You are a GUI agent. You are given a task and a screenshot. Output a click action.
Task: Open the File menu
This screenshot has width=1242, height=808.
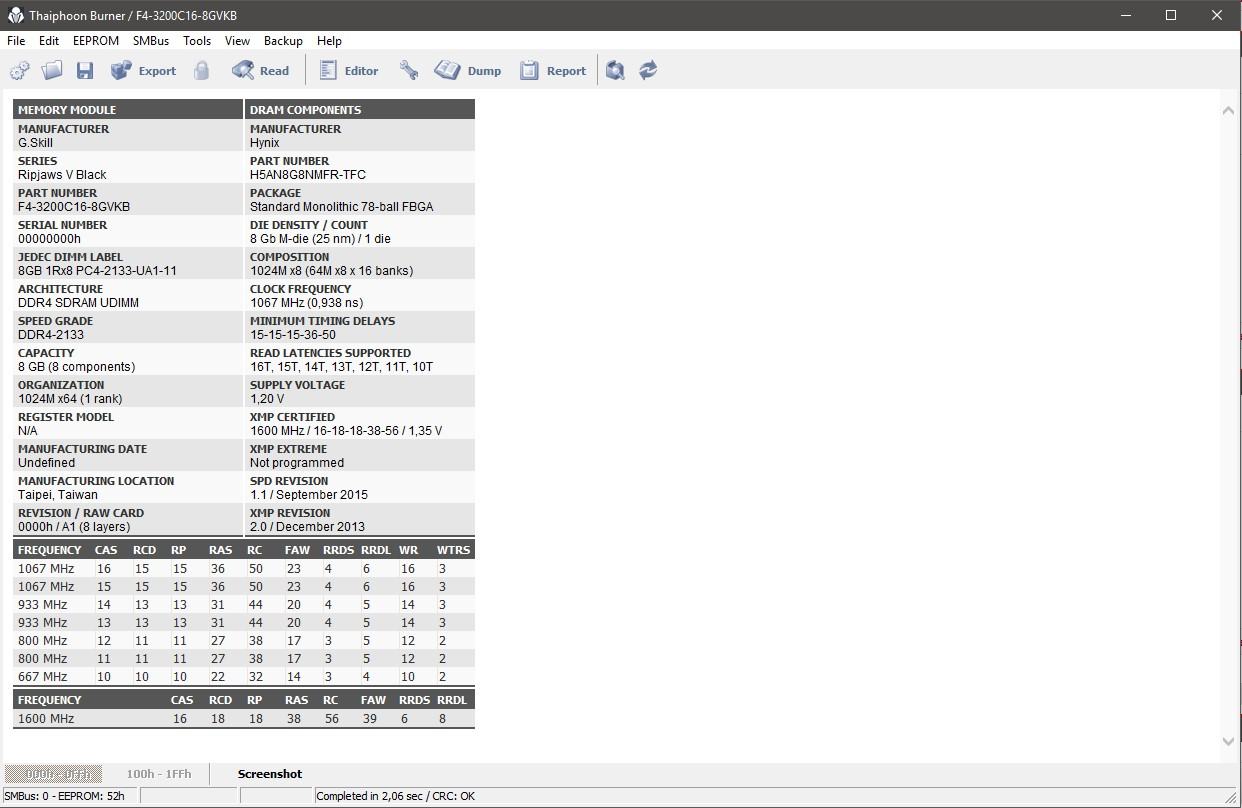click(16, 41)
